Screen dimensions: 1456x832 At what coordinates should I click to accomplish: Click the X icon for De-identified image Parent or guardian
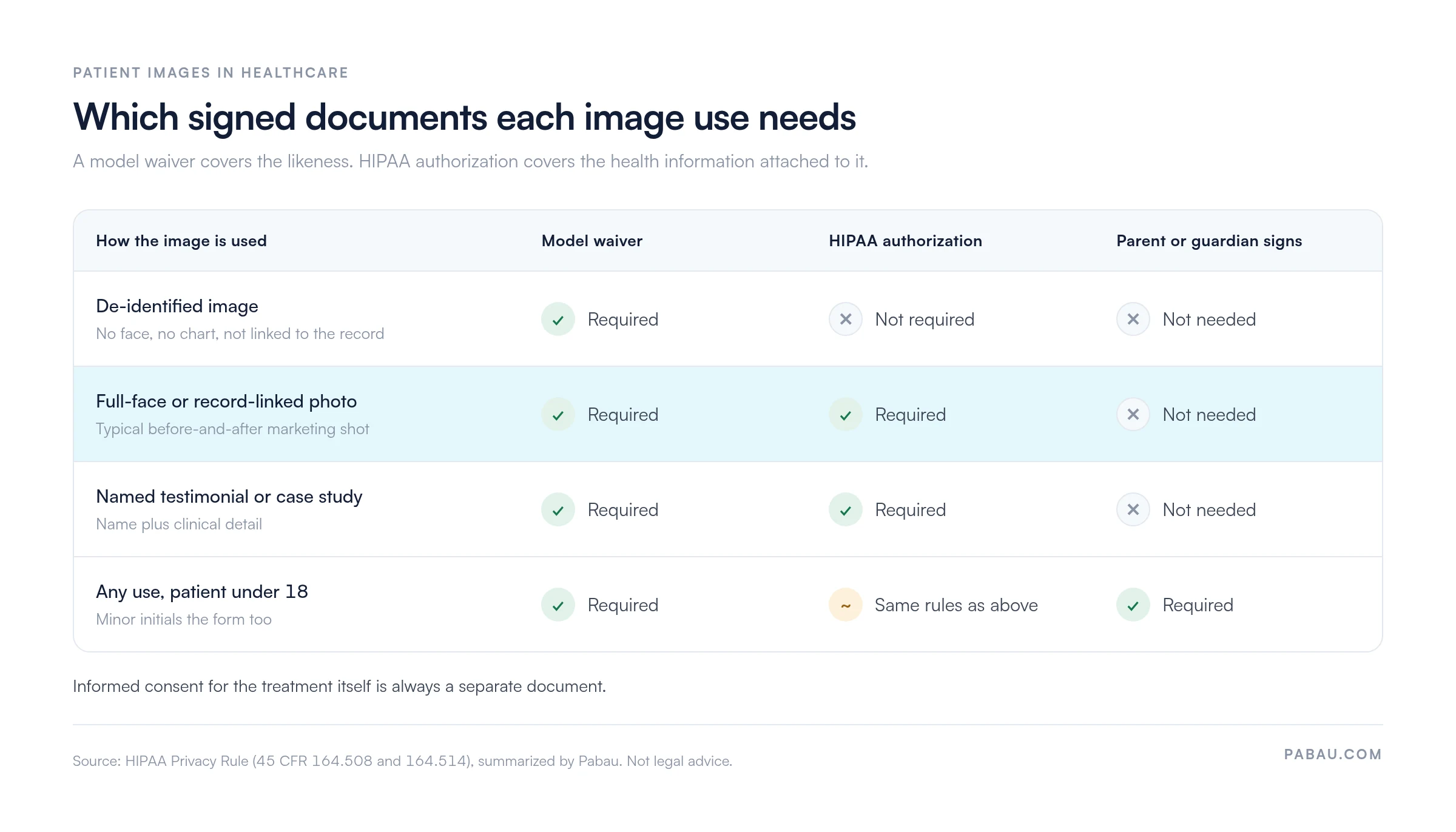coord(1133,319)
